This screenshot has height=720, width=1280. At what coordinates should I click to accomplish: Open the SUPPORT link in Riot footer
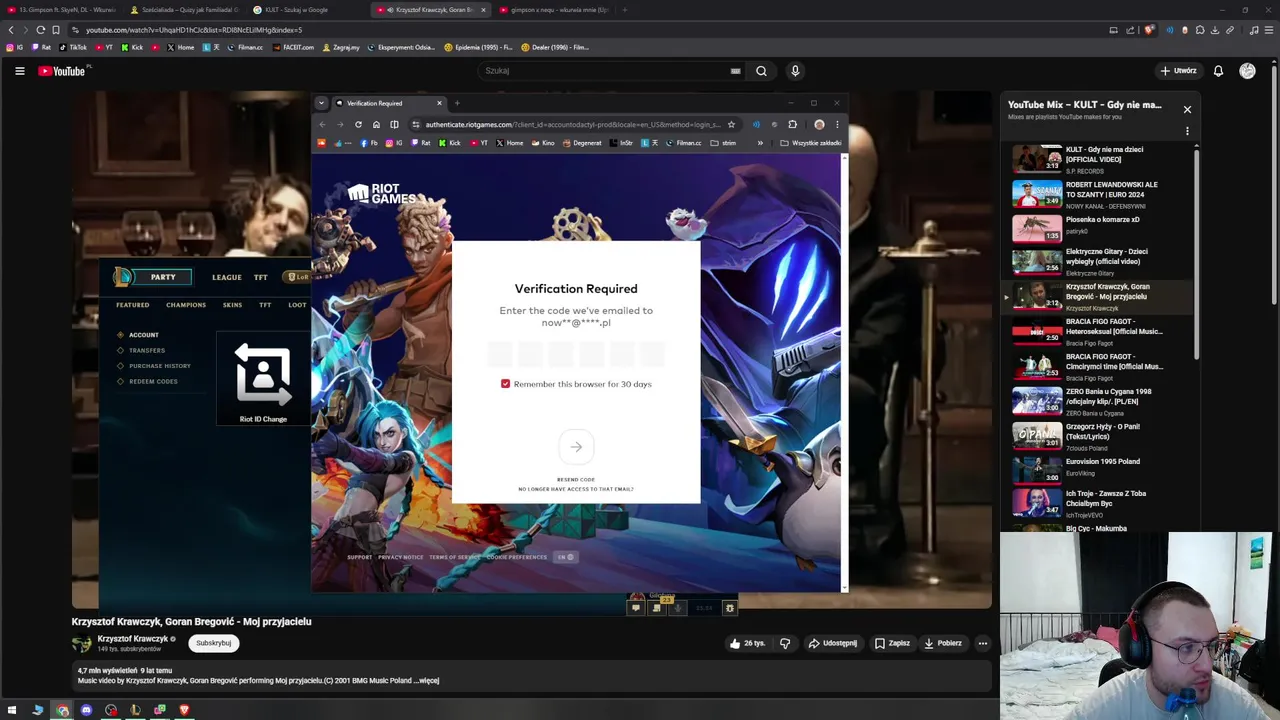[359, 557]
